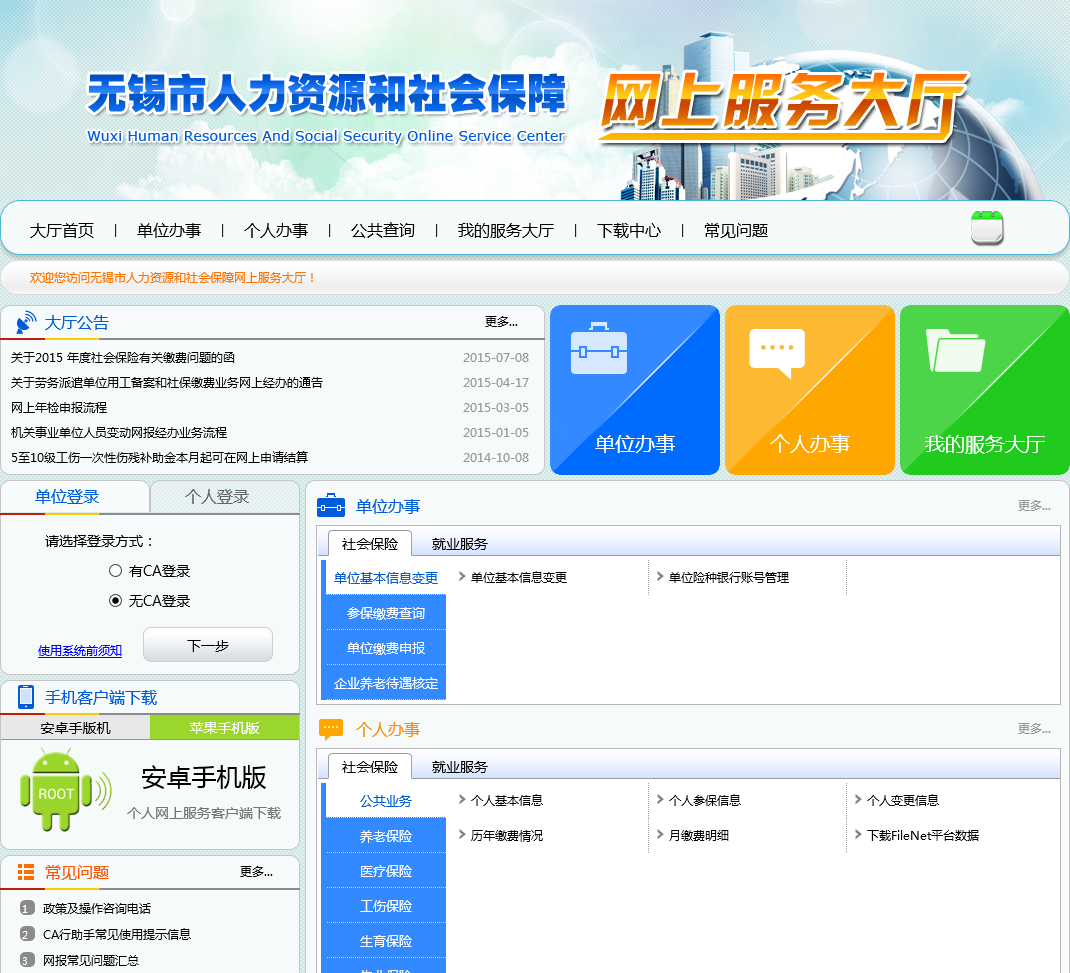Open 大厅首页 in the navigation bar
The height and width of the screenshot is (973, 1070).
click(61, 231)
